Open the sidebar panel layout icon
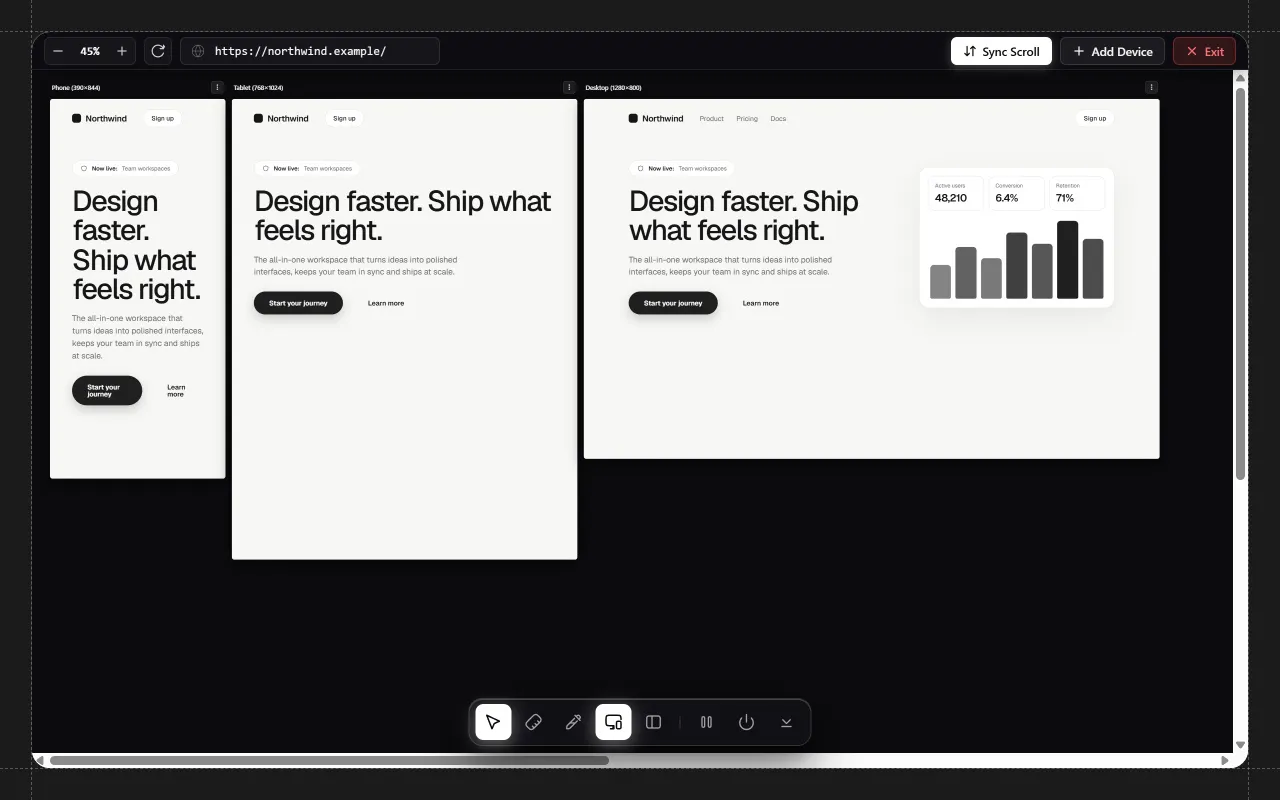 tap(653, 722)
